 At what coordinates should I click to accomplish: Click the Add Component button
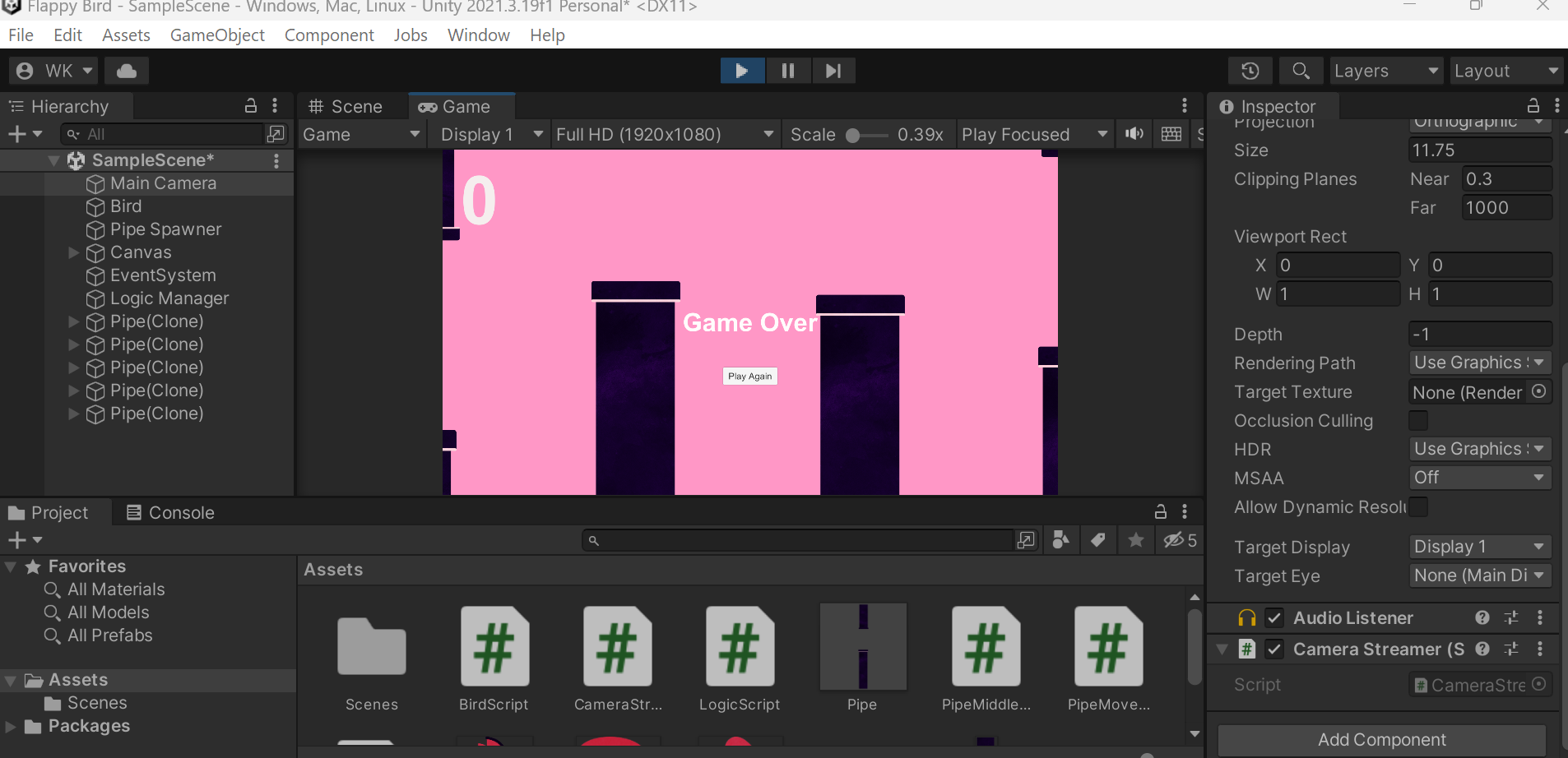1383,739
